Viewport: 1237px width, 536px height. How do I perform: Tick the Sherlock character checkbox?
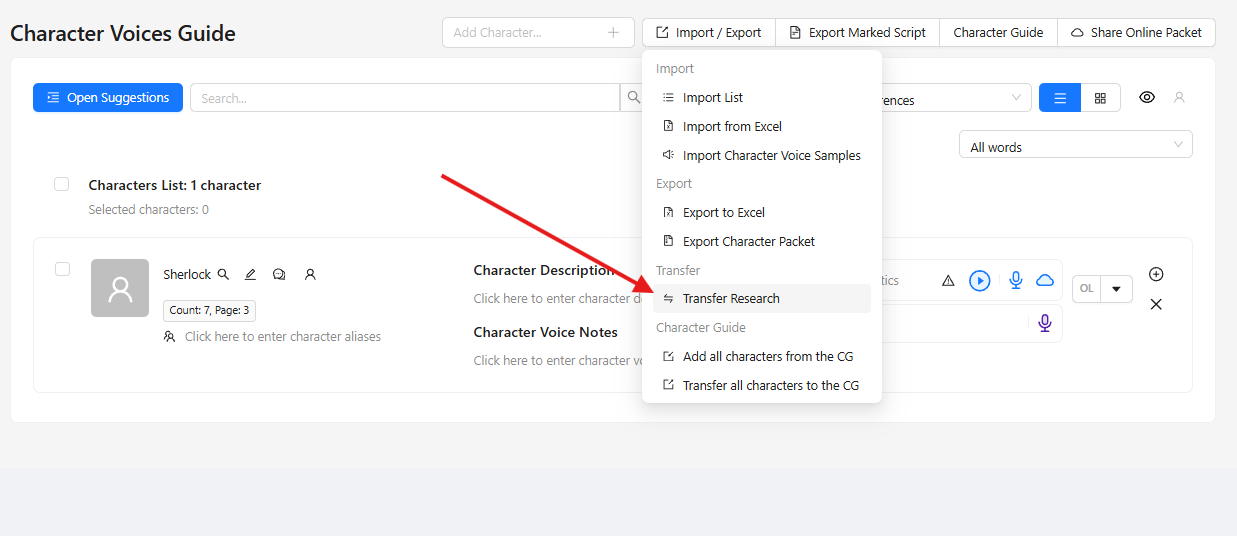coord(62,269)
